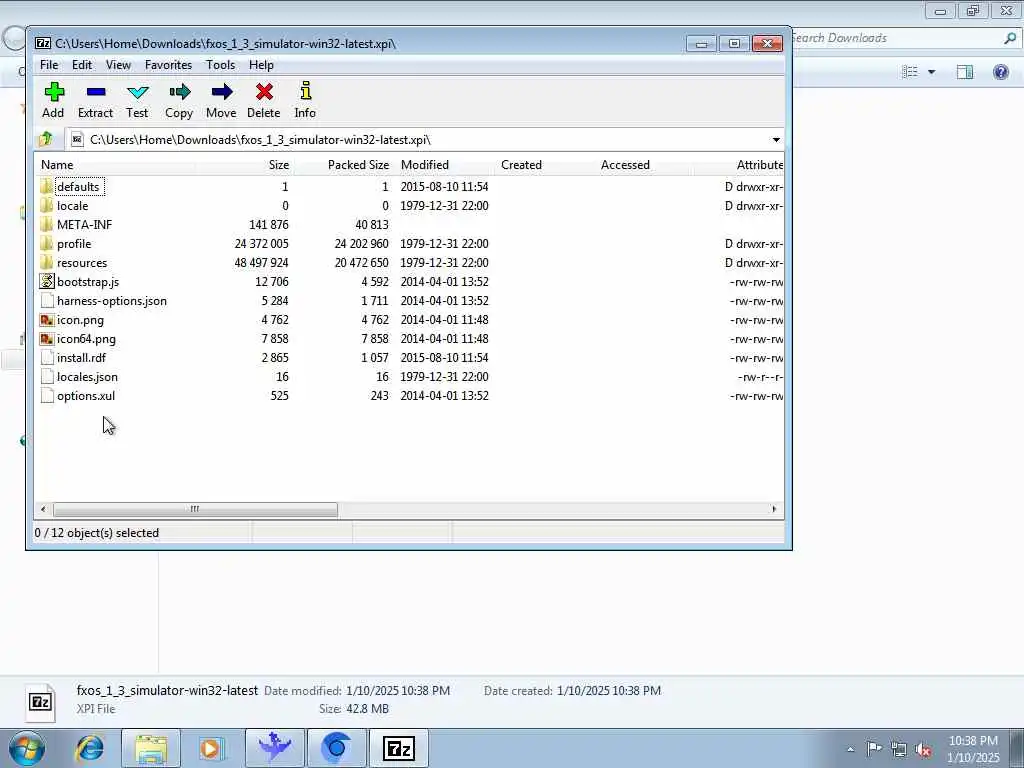
Task: Open Windows Explorer taskbar icon
Action: pos(151,748)
